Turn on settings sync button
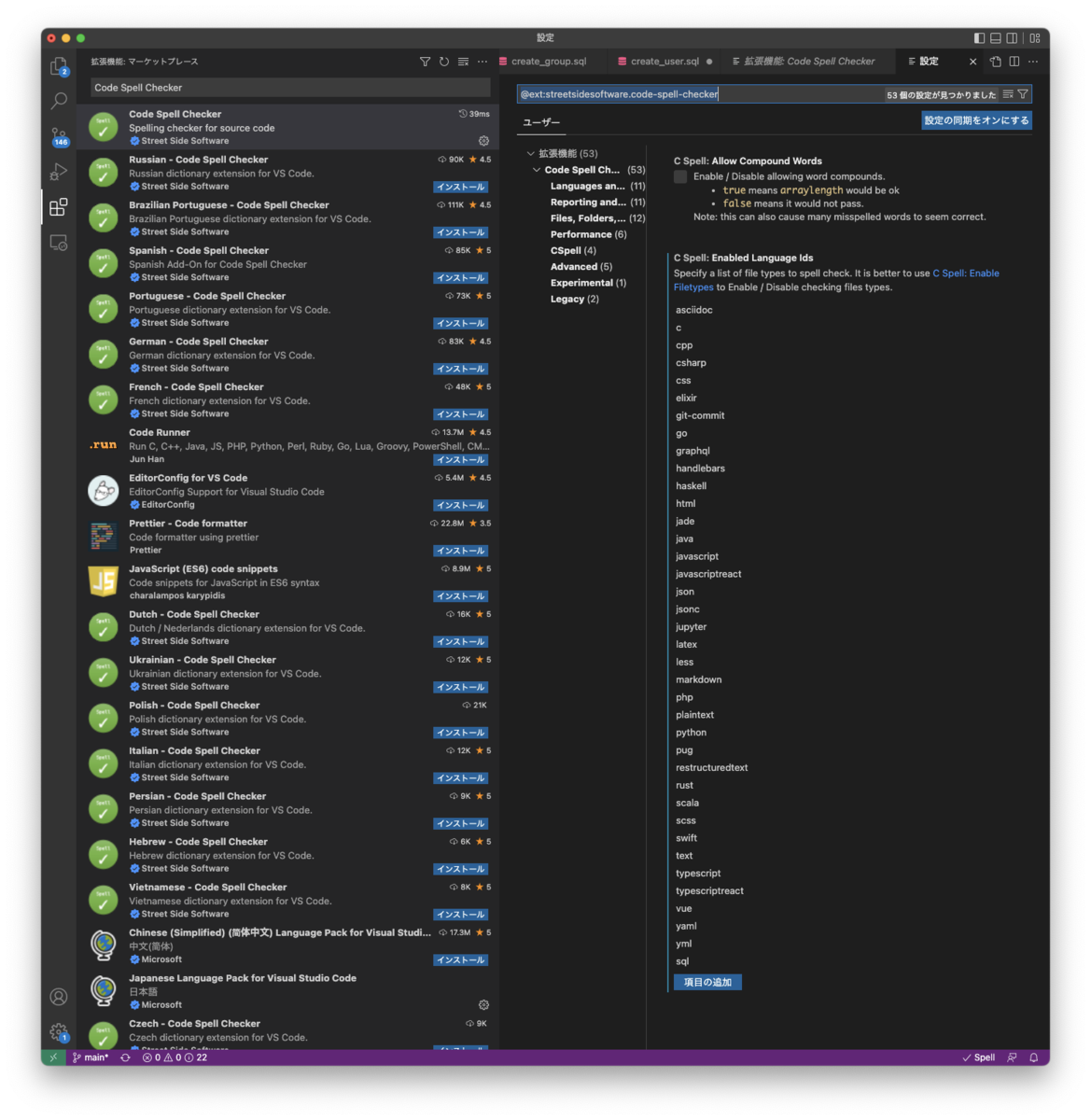 tap(976, 120)
